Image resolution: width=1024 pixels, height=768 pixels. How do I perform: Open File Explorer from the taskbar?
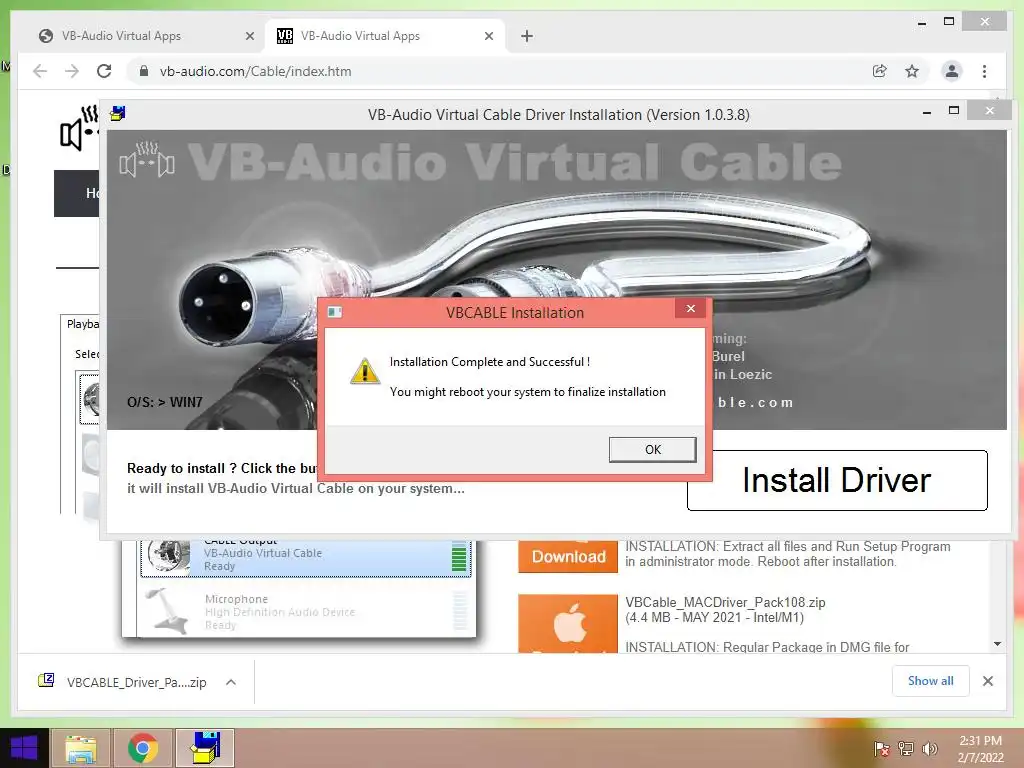[81, 748]
